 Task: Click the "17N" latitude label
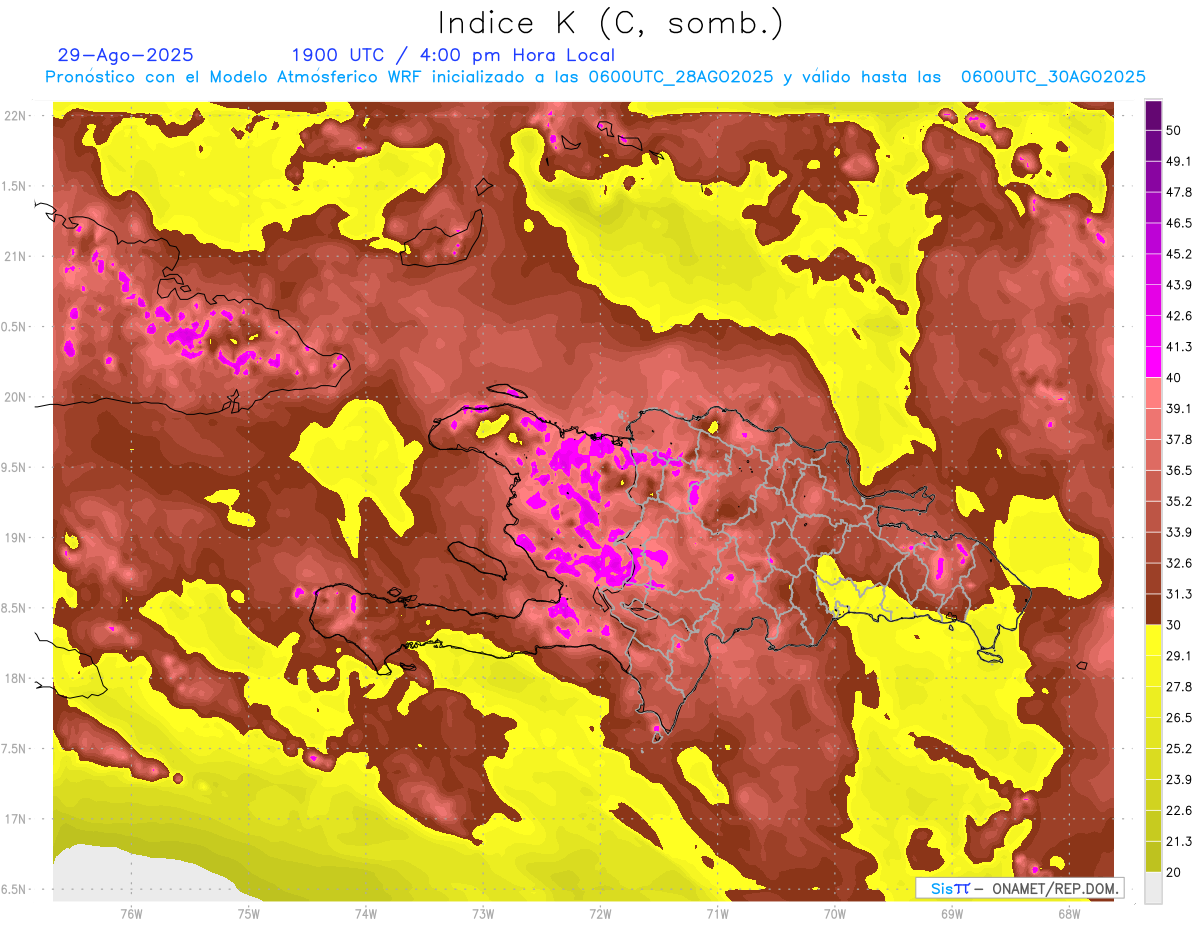(x=17, y=819)
